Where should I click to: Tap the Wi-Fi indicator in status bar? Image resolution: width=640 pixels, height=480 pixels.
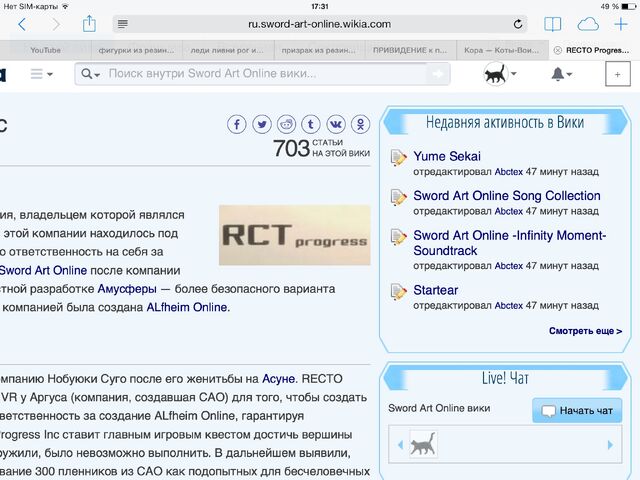point(64,7)
